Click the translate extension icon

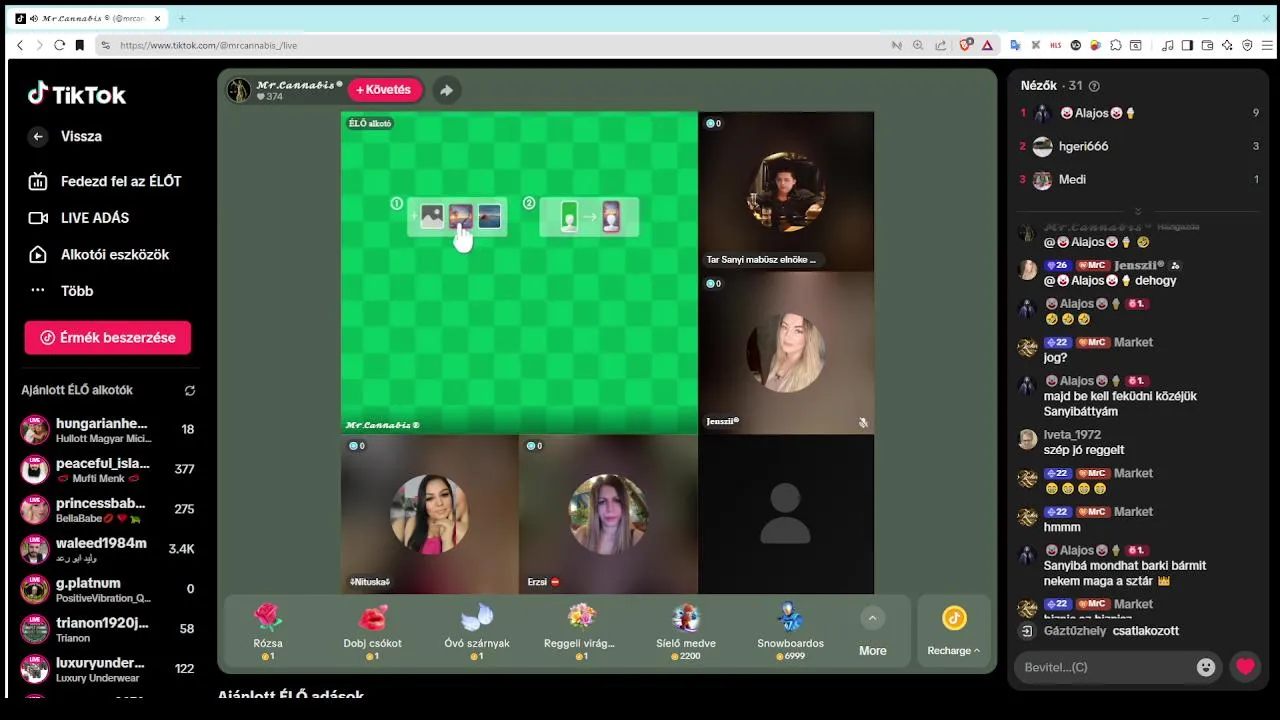click(1015, 45)
